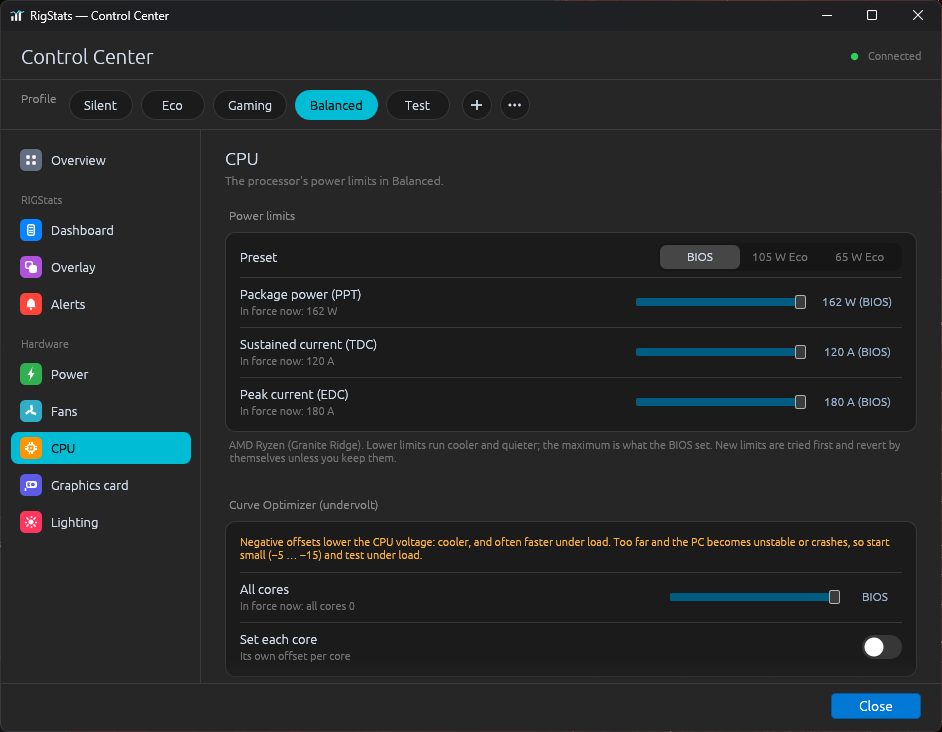This screenshot has height=732, width=942.
Task: Click the Control Center header title
Action: click(87, 56)
